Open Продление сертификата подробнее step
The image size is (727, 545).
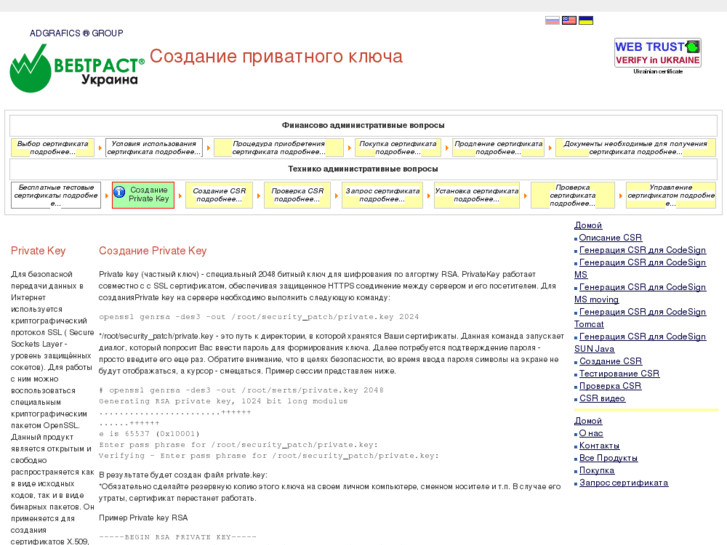(x=498, y=147)
